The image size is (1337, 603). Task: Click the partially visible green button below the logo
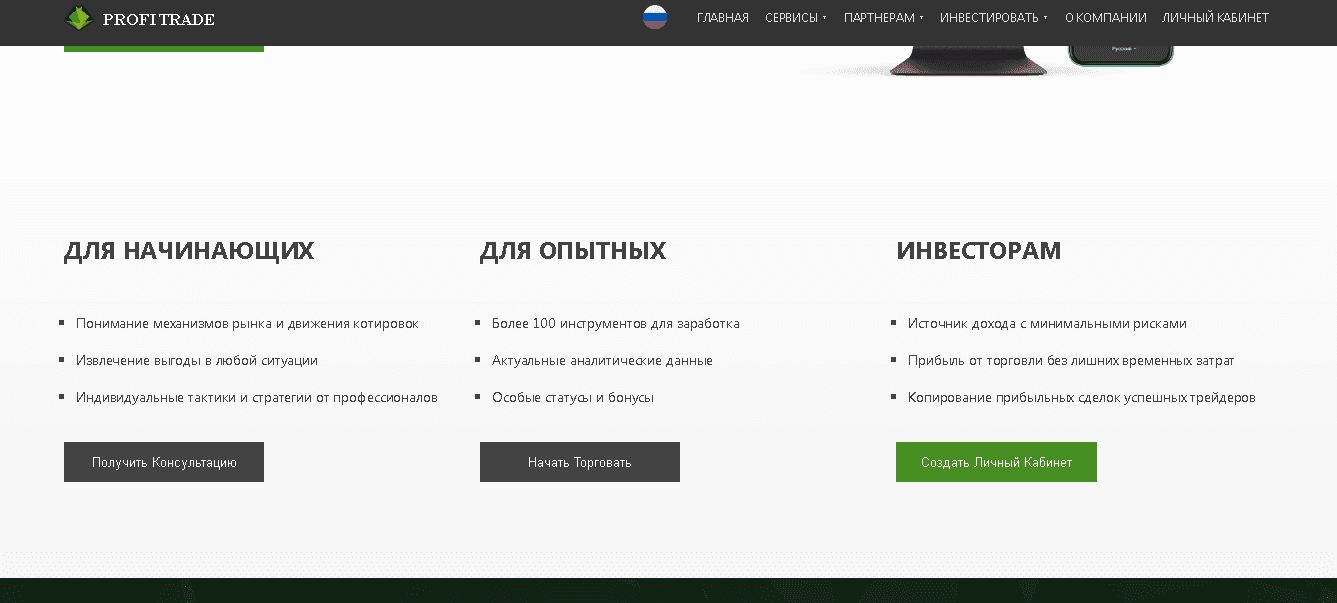point(164,48)
